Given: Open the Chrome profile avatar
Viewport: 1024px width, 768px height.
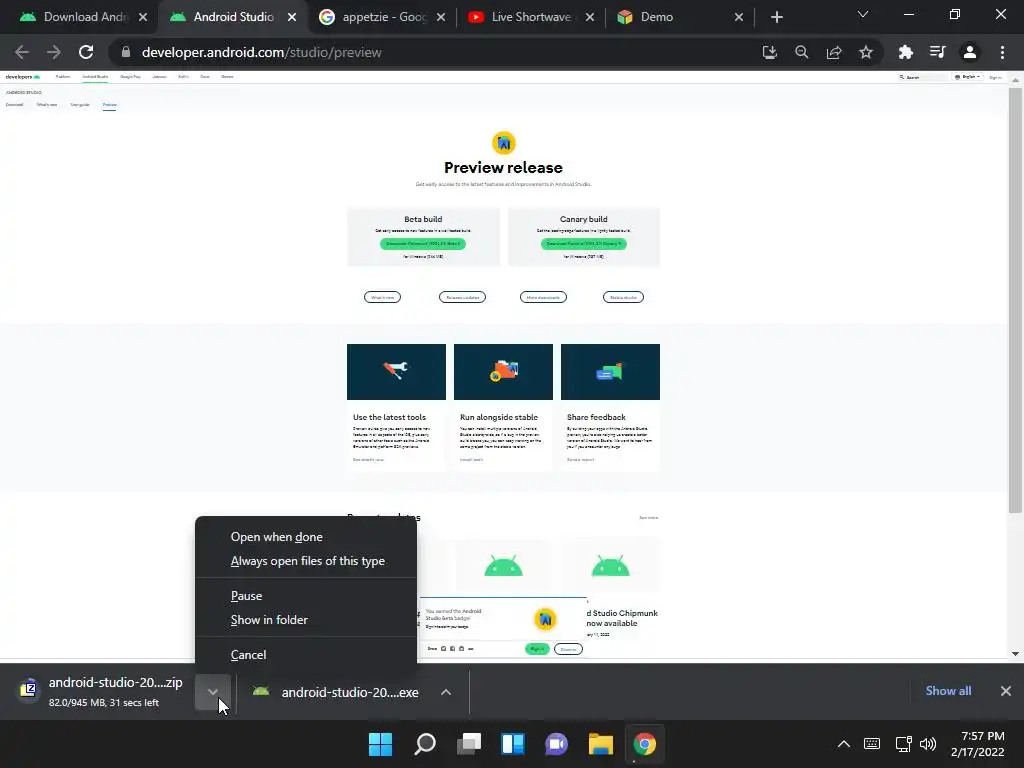Looking at the screenshot, I should coord(970,52).
